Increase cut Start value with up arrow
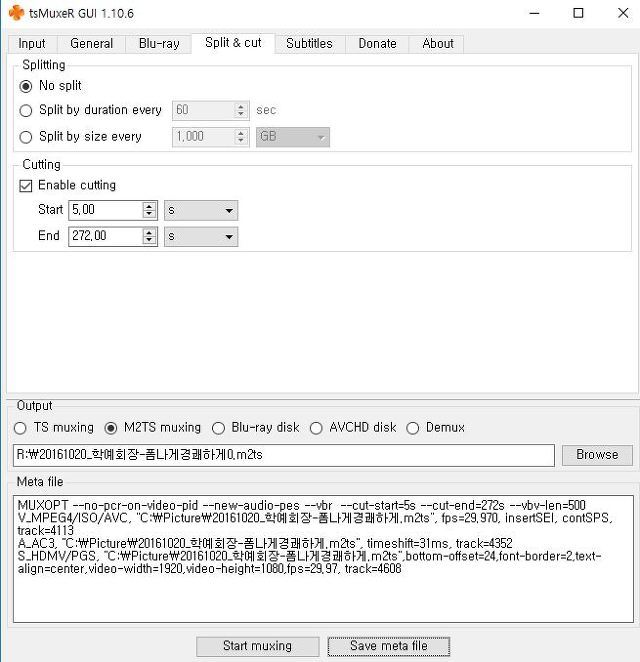The width and height of the screenshot is (640, 662). pyautogui.click(x=149, y=206)
